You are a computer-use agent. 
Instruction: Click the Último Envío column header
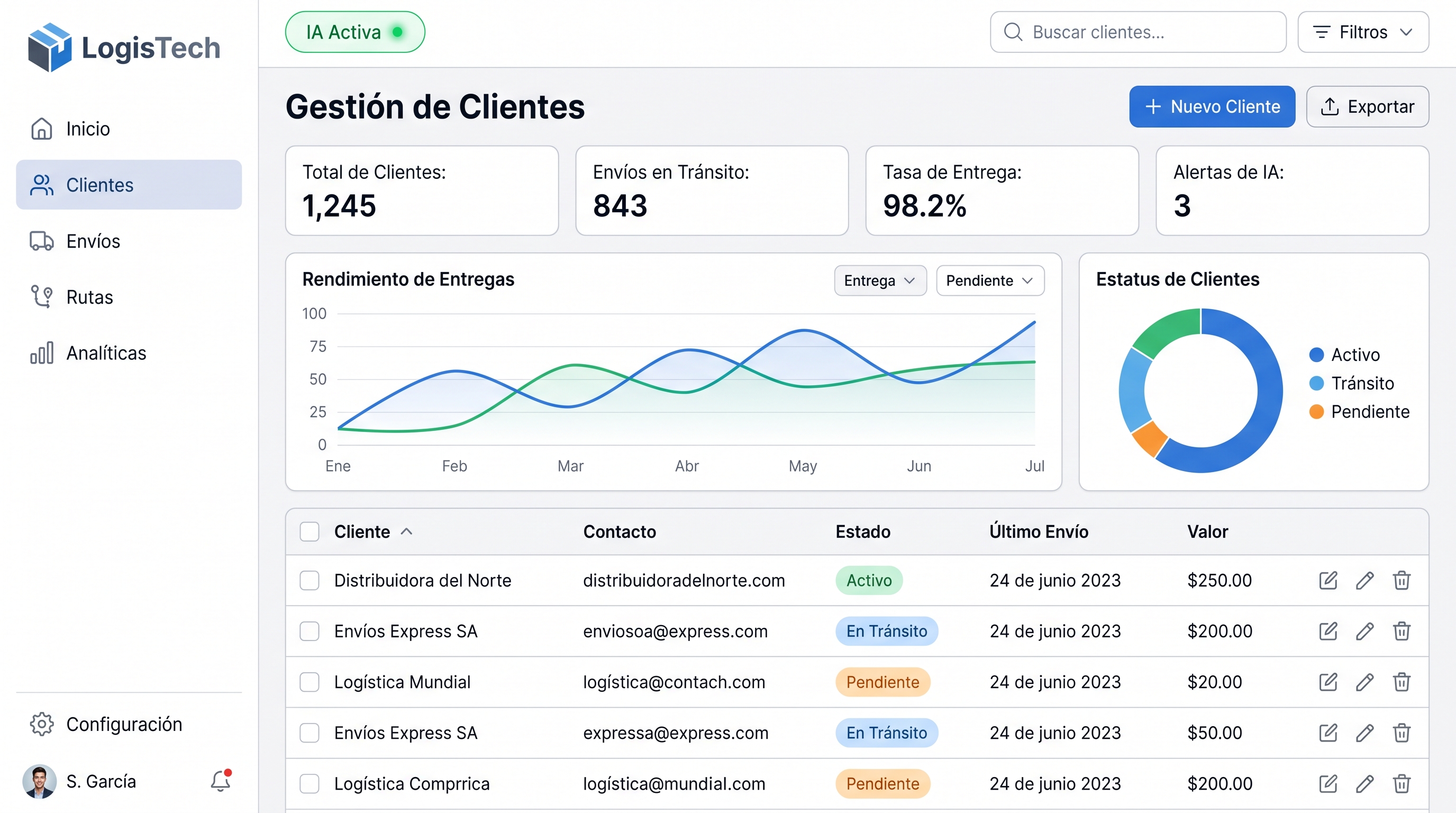(x=1039, y=531)
